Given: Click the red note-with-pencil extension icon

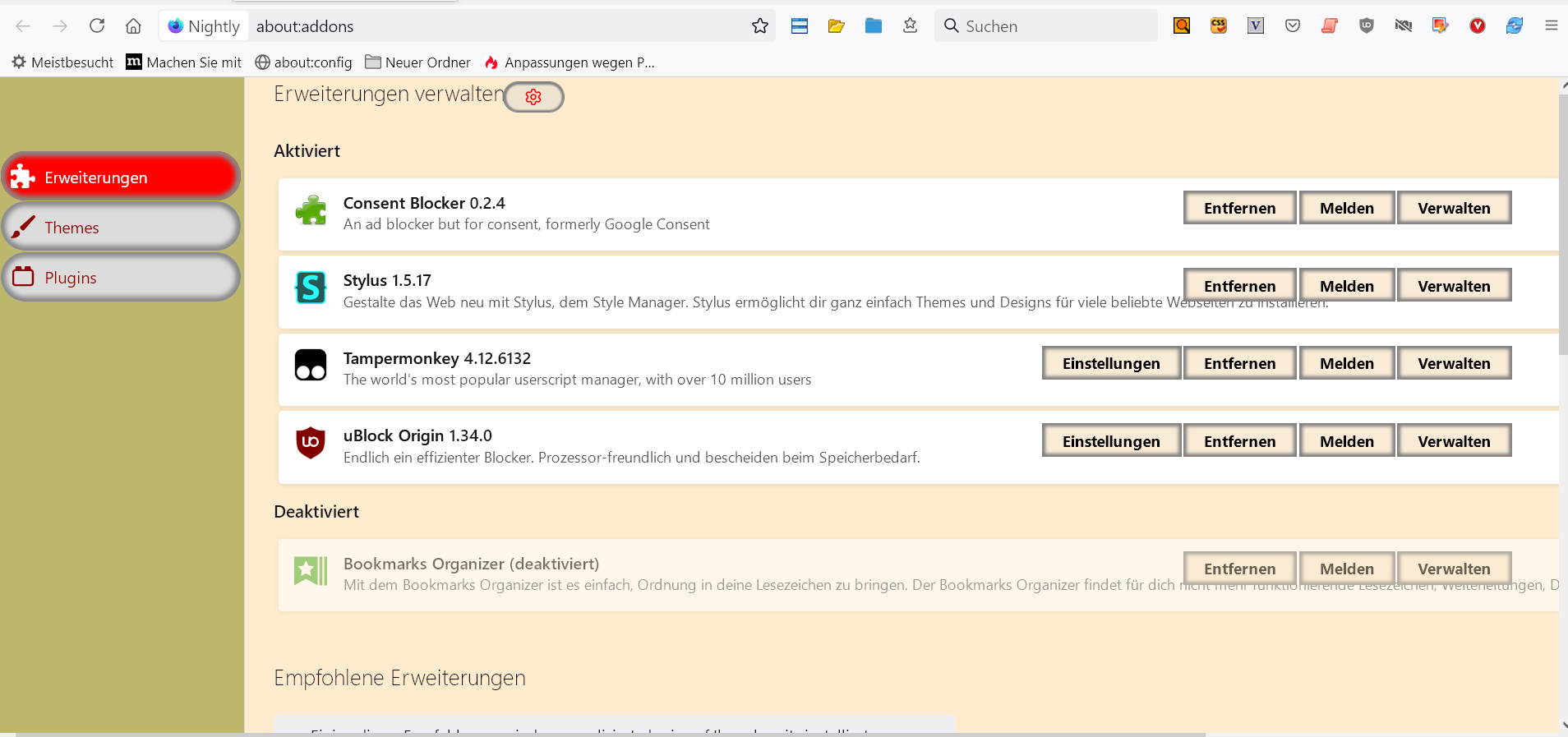Looking at the screenshot, I should coord(1441,26).
